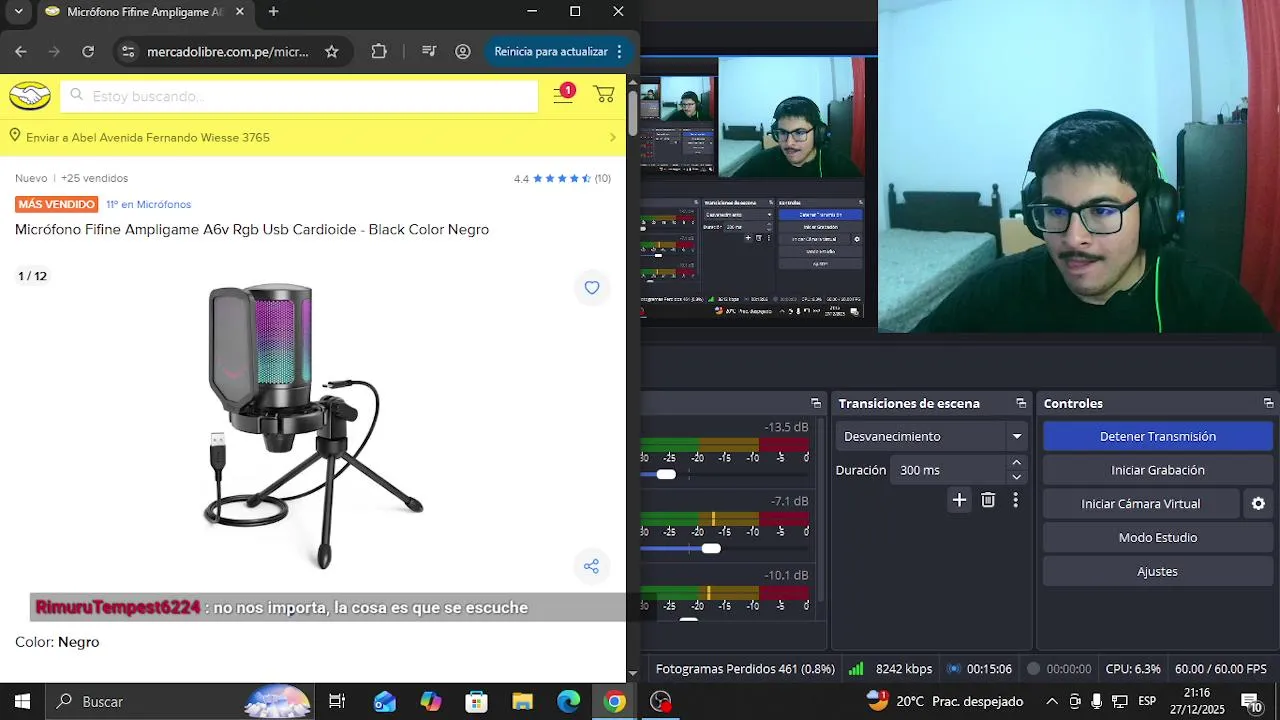Image resolution: width=1280 pixels, height=720 pixels.
Task: Click Detener Transmisión in OBS
Action: pos(1158,436)
